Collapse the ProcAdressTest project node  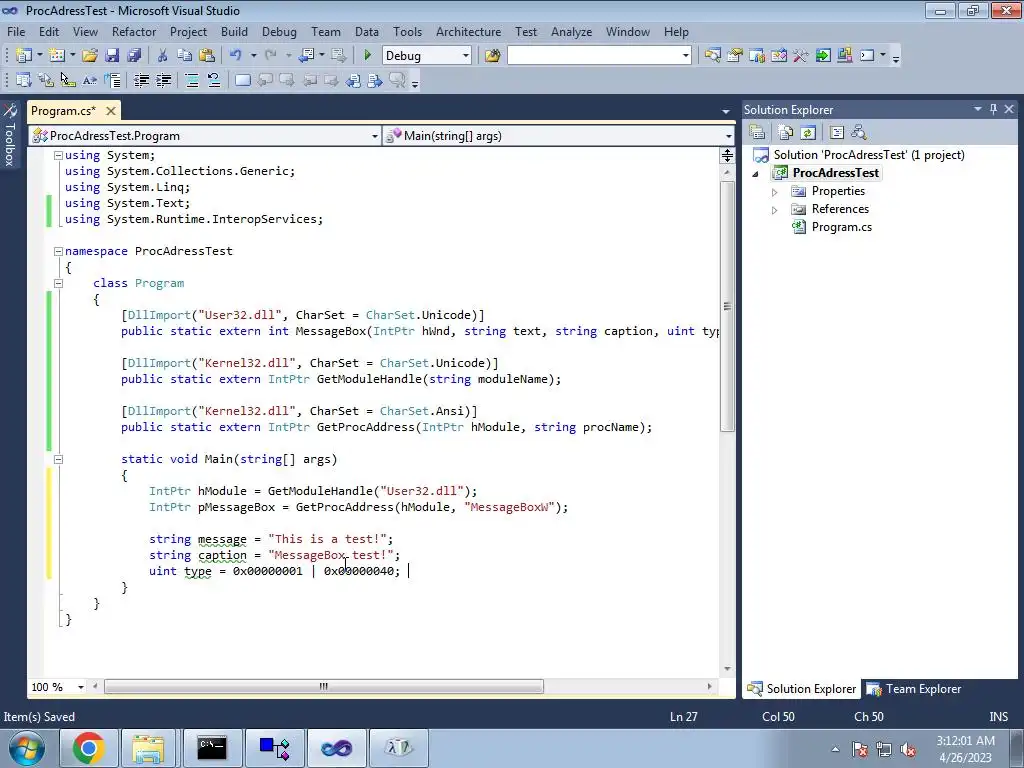click(756, 174)
